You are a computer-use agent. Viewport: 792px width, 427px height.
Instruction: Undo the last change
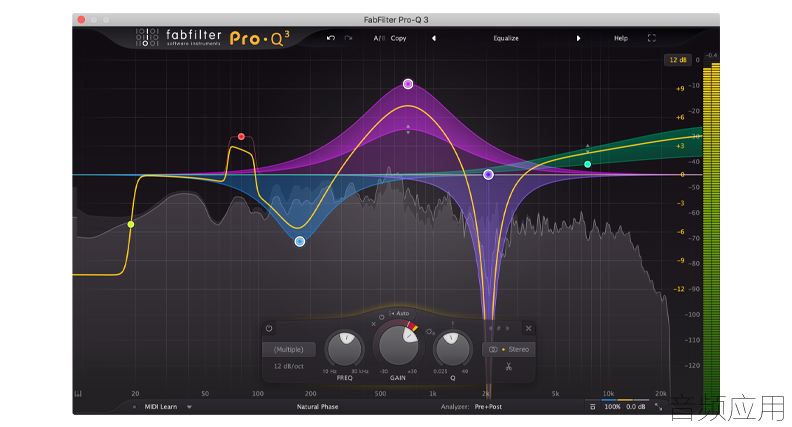[x=331, y=38]
